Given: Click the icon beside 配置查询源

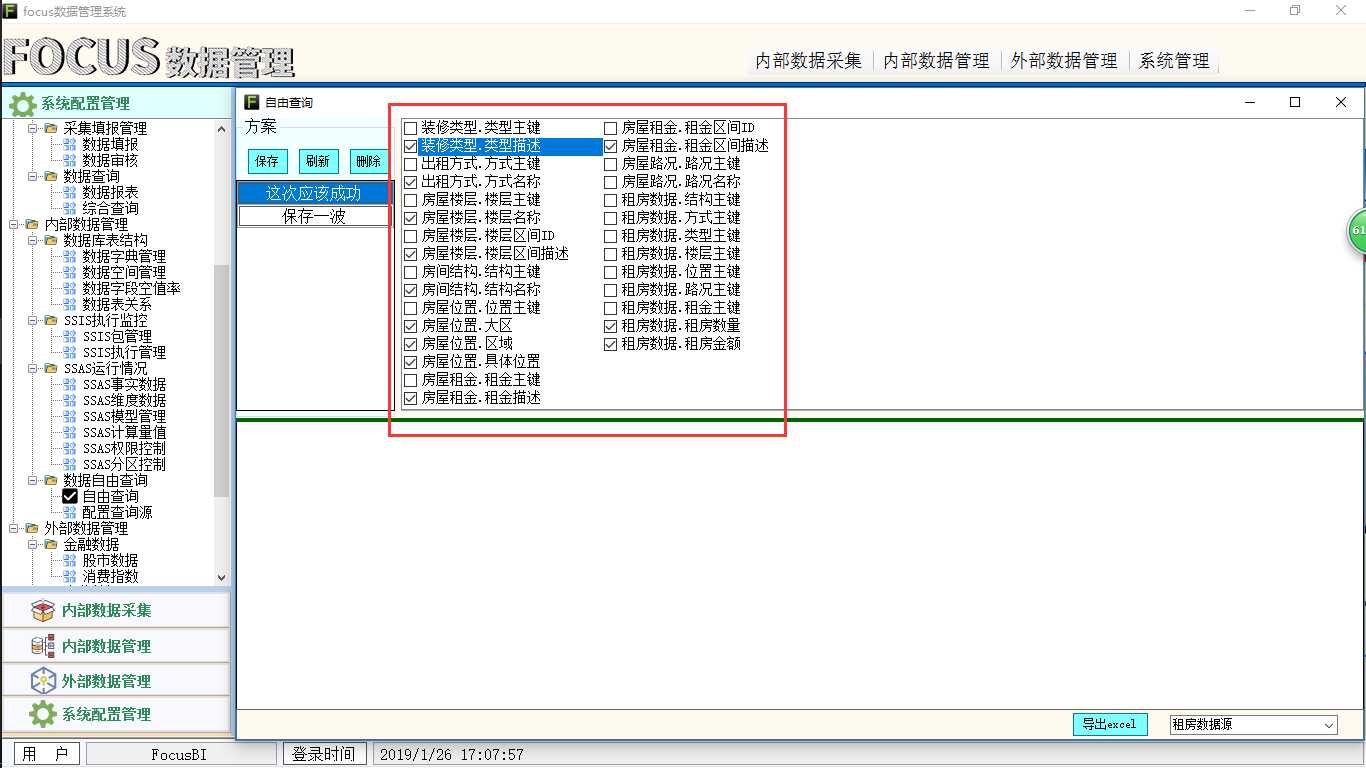Looking at the screenshot, I should 70,512.
